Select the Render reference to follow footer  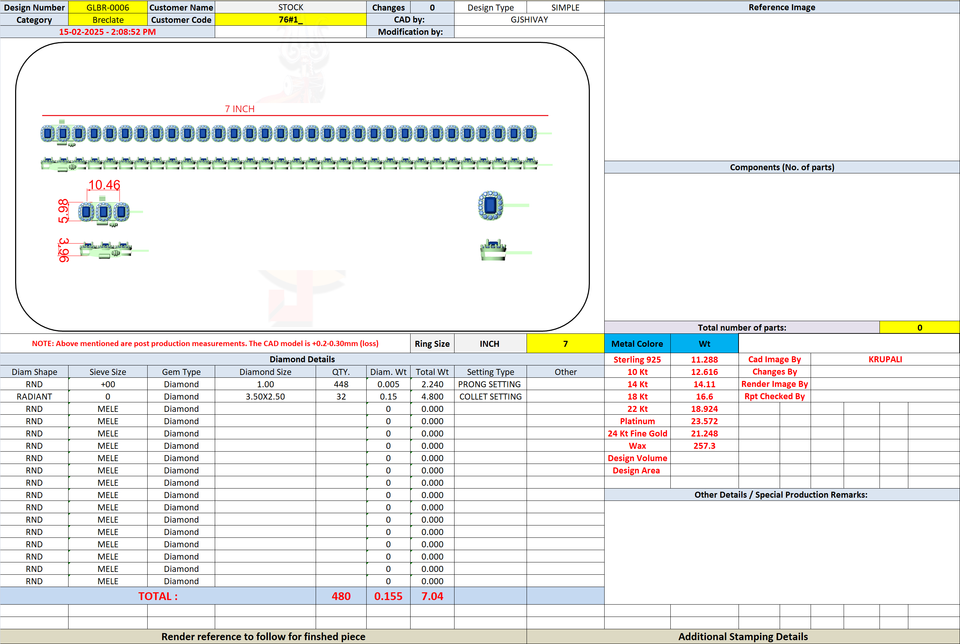[263, 637]
